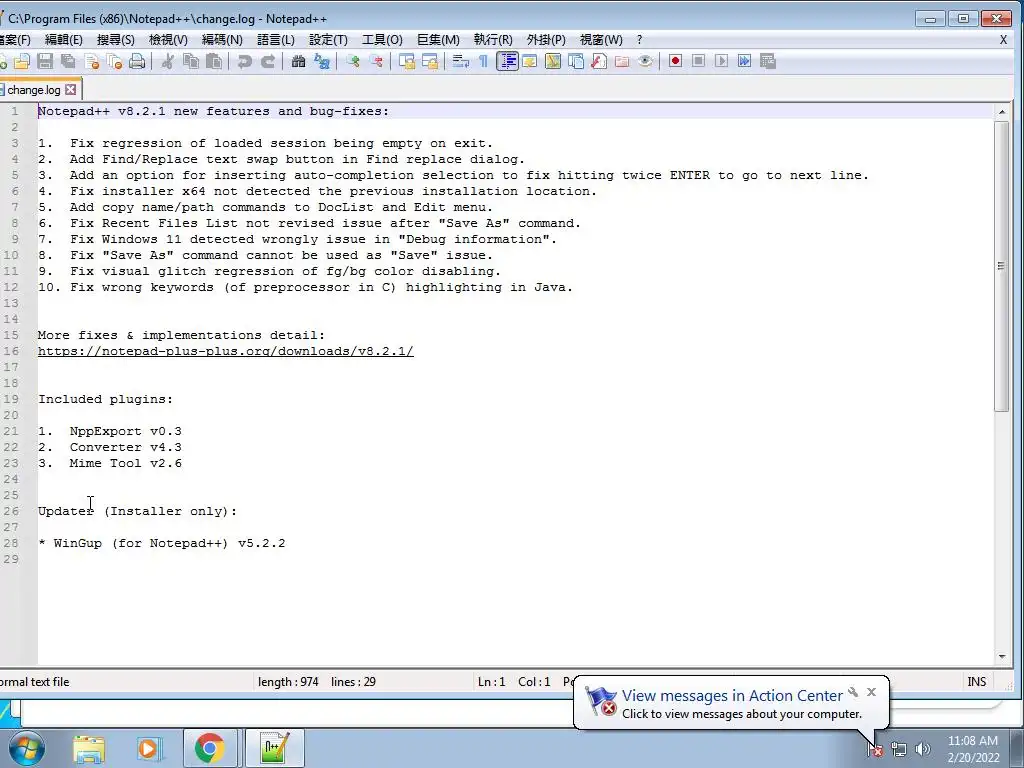
Task: Click the Zoom Out toolbar icon
Action: pos(376,61)
